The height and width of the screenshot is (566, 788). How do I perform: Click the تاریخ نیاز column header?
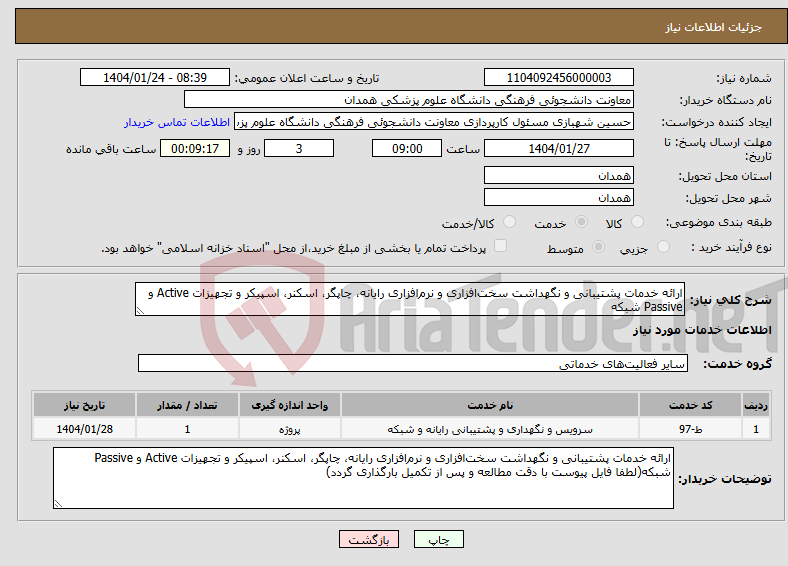(x=84, y=405)
